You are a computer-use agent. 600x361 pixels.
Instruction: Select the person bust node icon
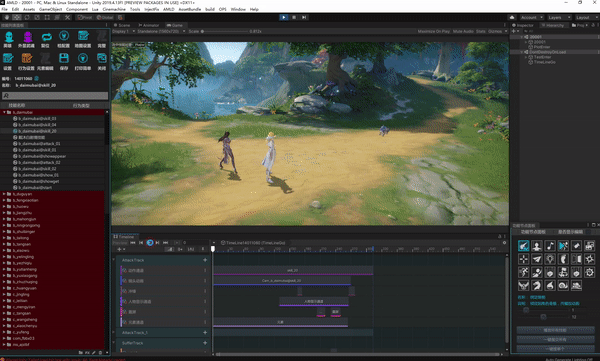tap(537, 246)
